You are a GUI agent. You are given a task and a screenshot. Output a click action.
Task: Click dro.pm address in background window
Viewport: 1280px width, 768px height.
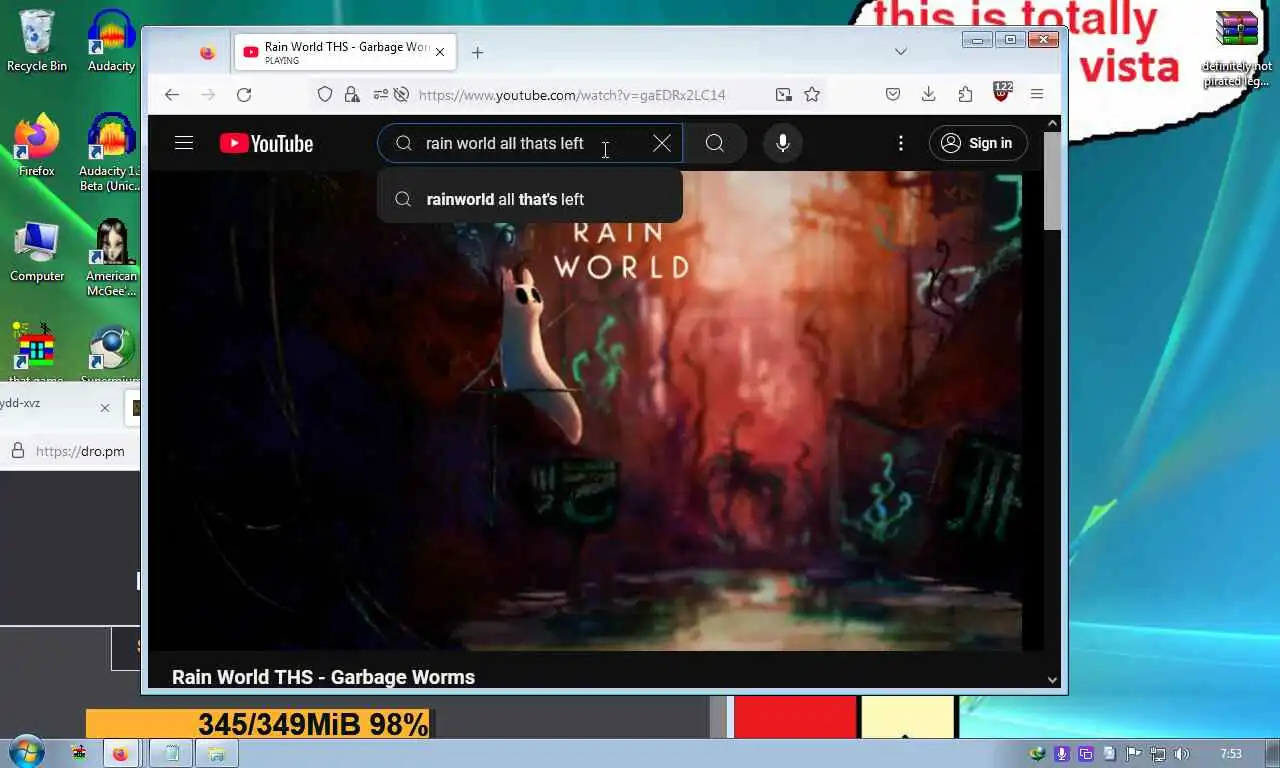80,451
